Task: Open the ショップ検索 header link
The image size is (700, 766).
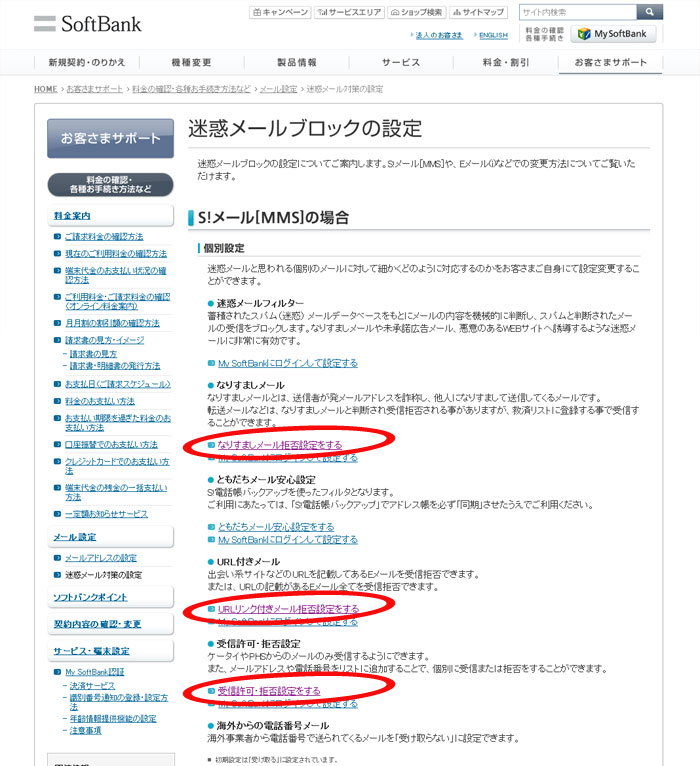Action: (x=417, y=12)
